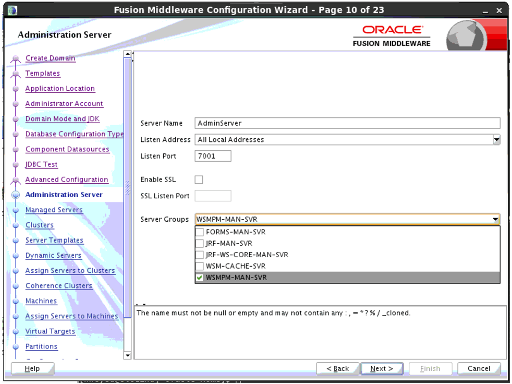Check JRF-MAN-SVR server group
Screen dimensions: 512x384
click(x=199, y=243)
